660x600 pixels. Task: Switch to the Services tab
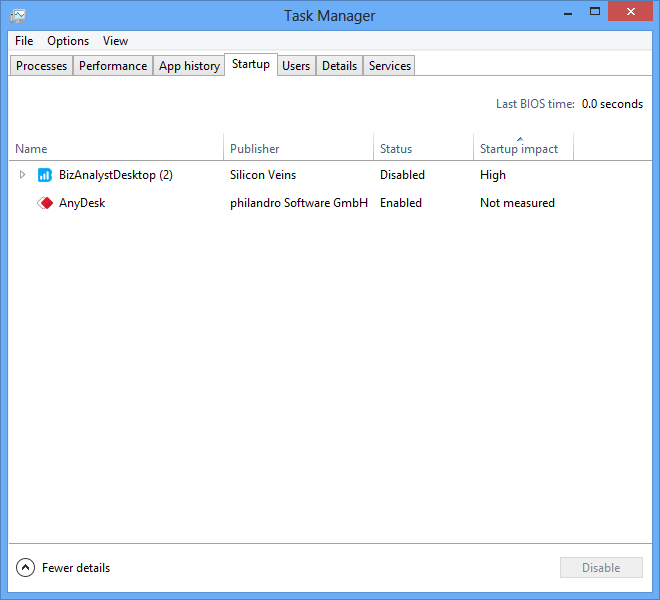point(390,66)
